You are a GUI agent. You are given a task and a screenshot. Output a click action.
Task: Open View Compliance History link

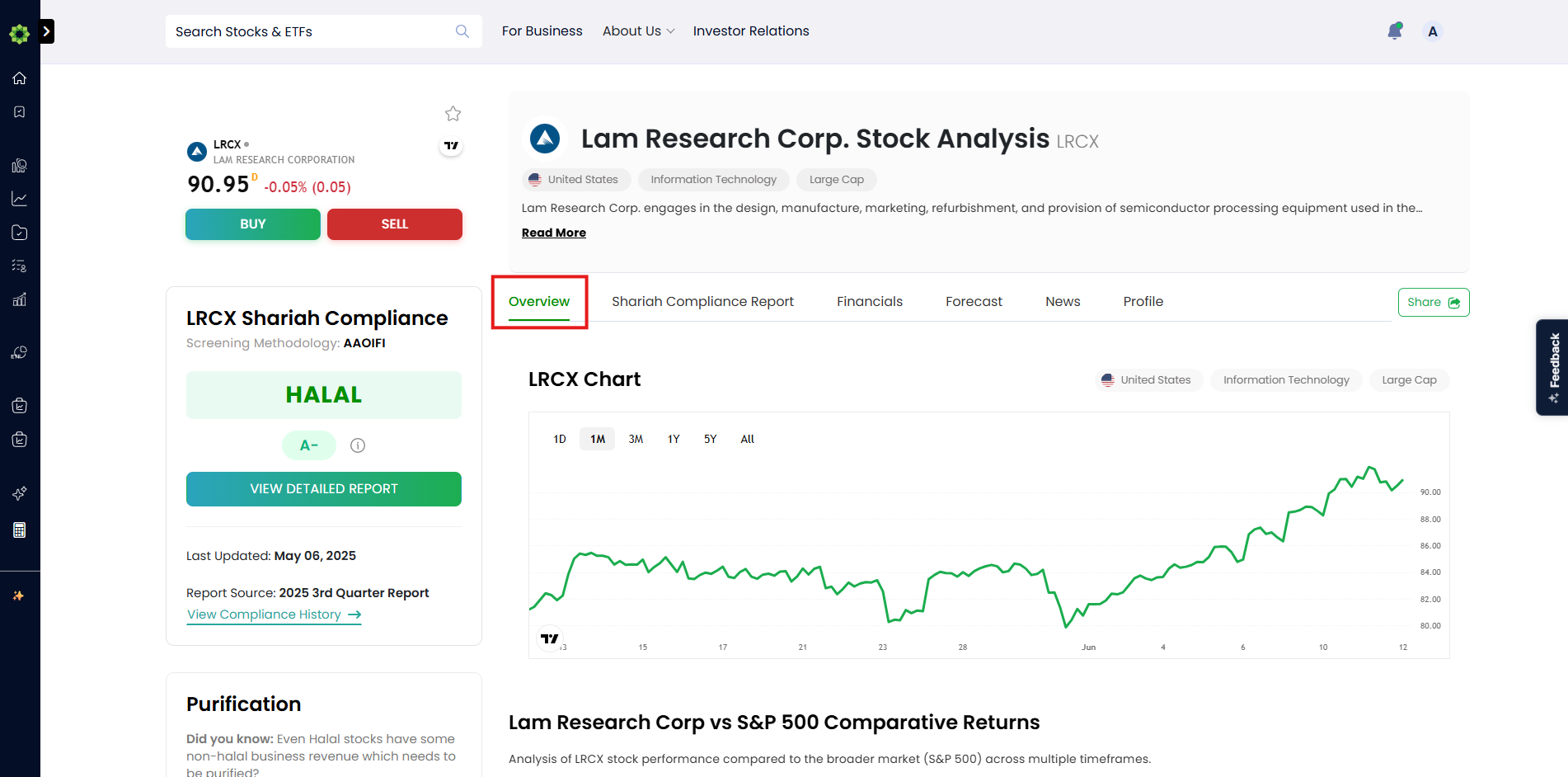275,615
